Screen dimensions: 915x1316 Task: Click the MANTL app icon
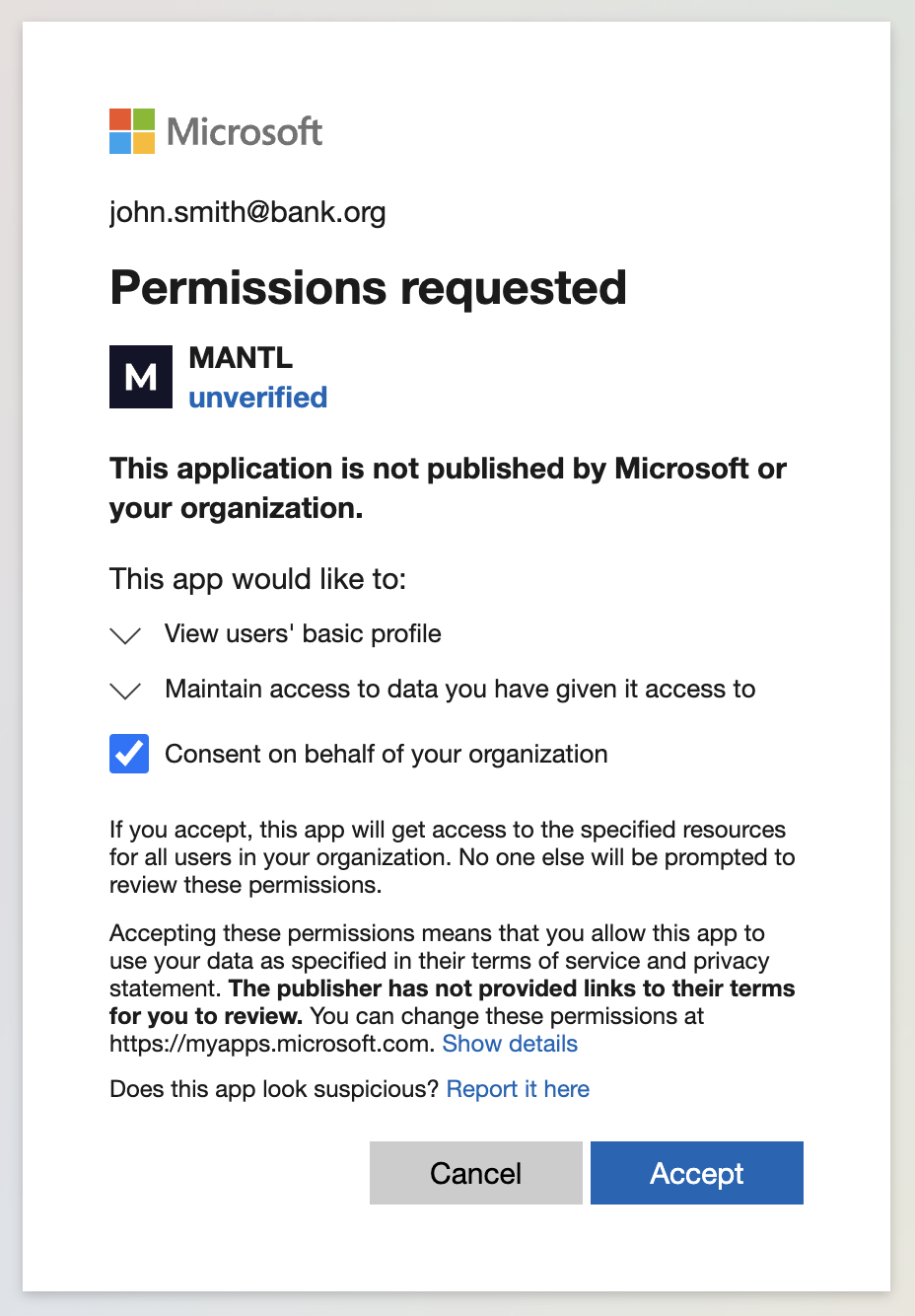[141, 376]
